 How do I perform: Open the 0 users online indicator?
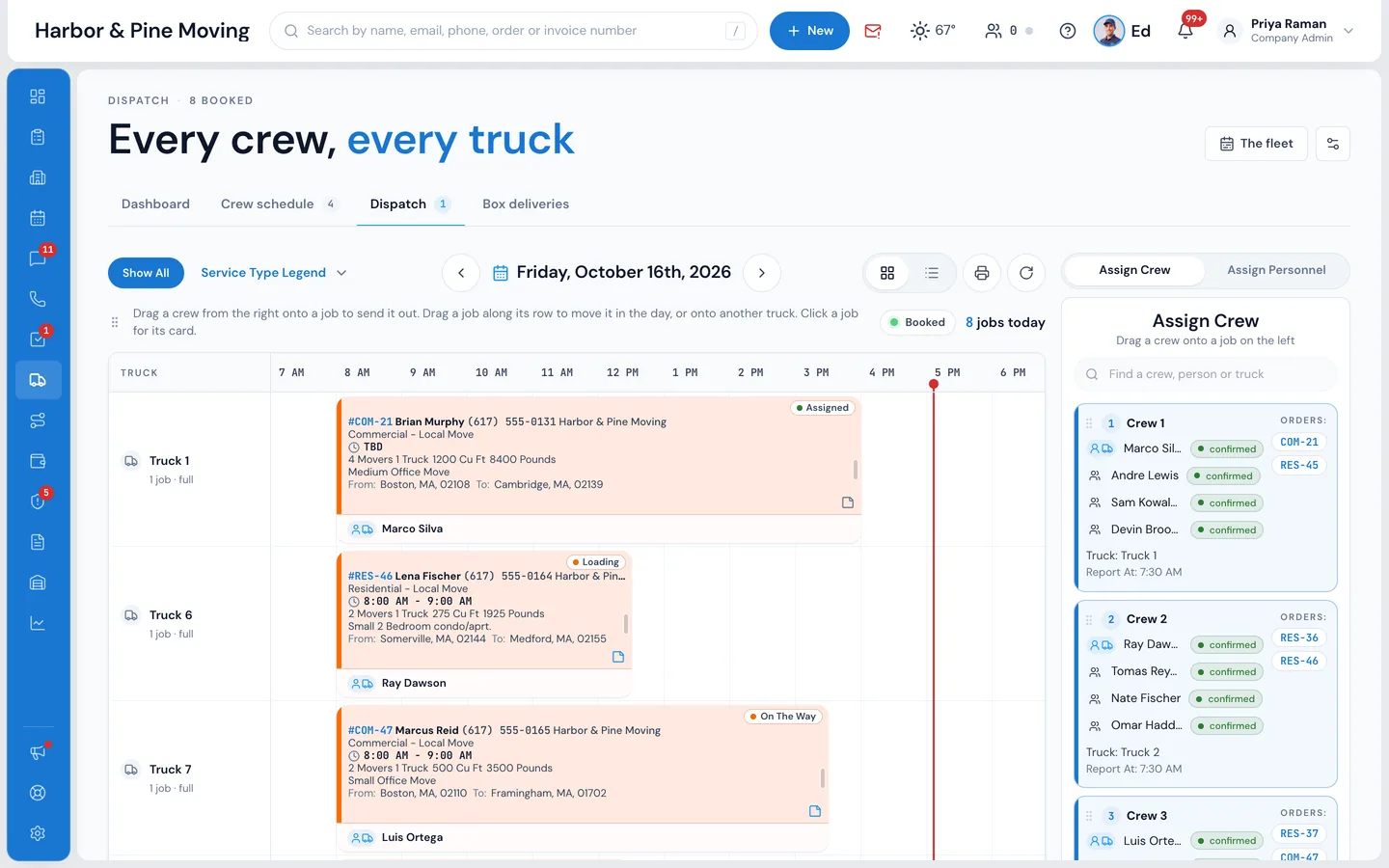pyautogui.click(x=1008, y=31)
